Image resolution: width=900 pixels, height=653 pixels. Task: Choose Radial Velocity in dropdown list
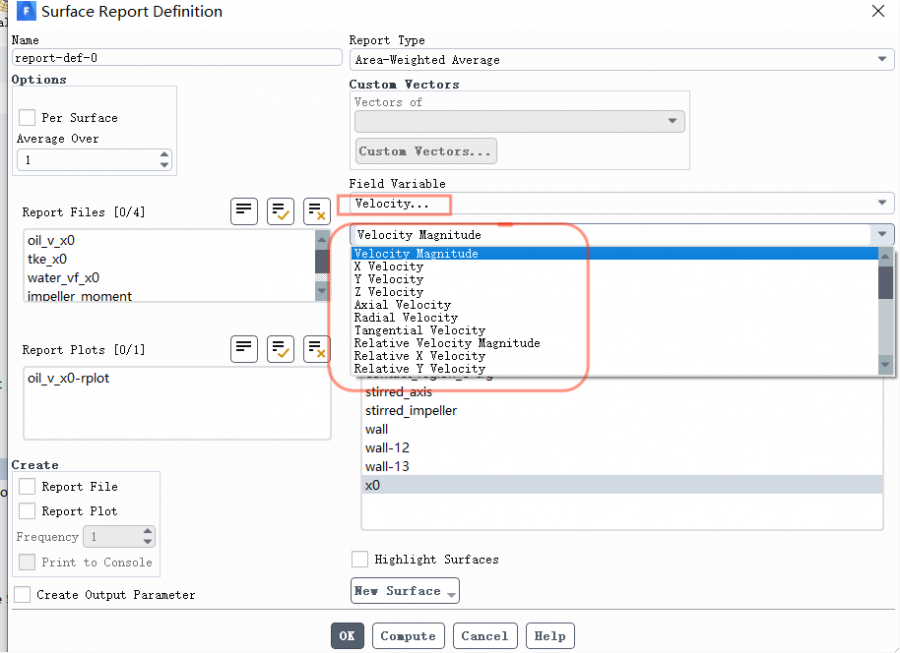406,318
